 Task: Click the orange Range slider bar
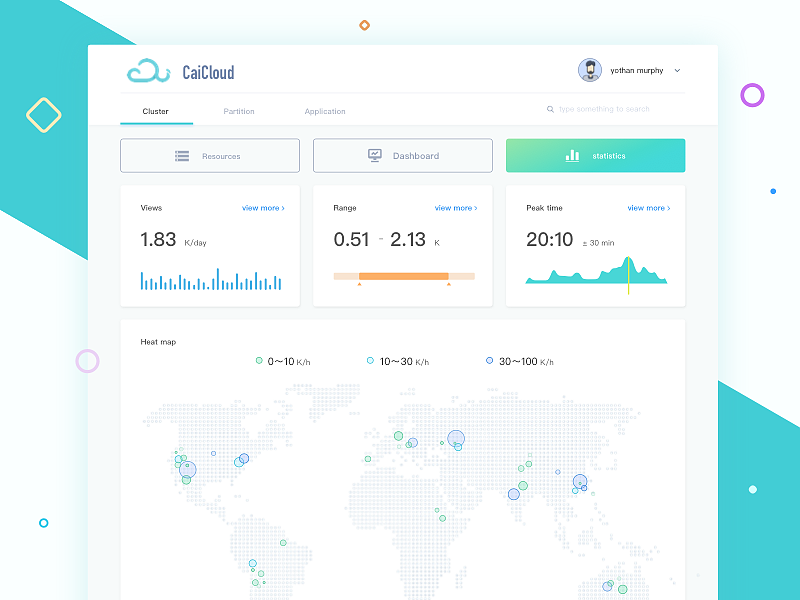click(x=404, y=276)
